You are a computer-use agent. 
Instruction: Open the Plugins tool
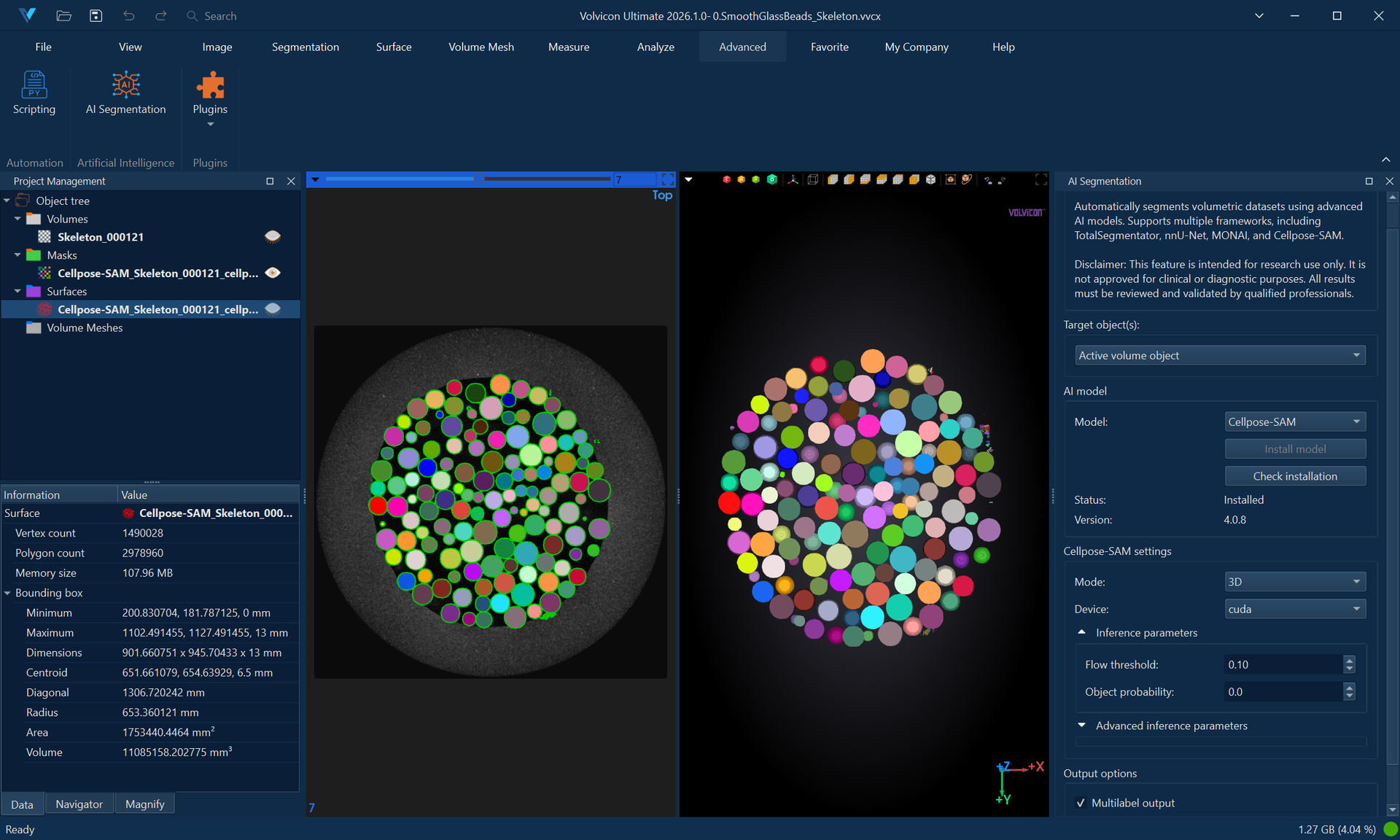[210, 91]
